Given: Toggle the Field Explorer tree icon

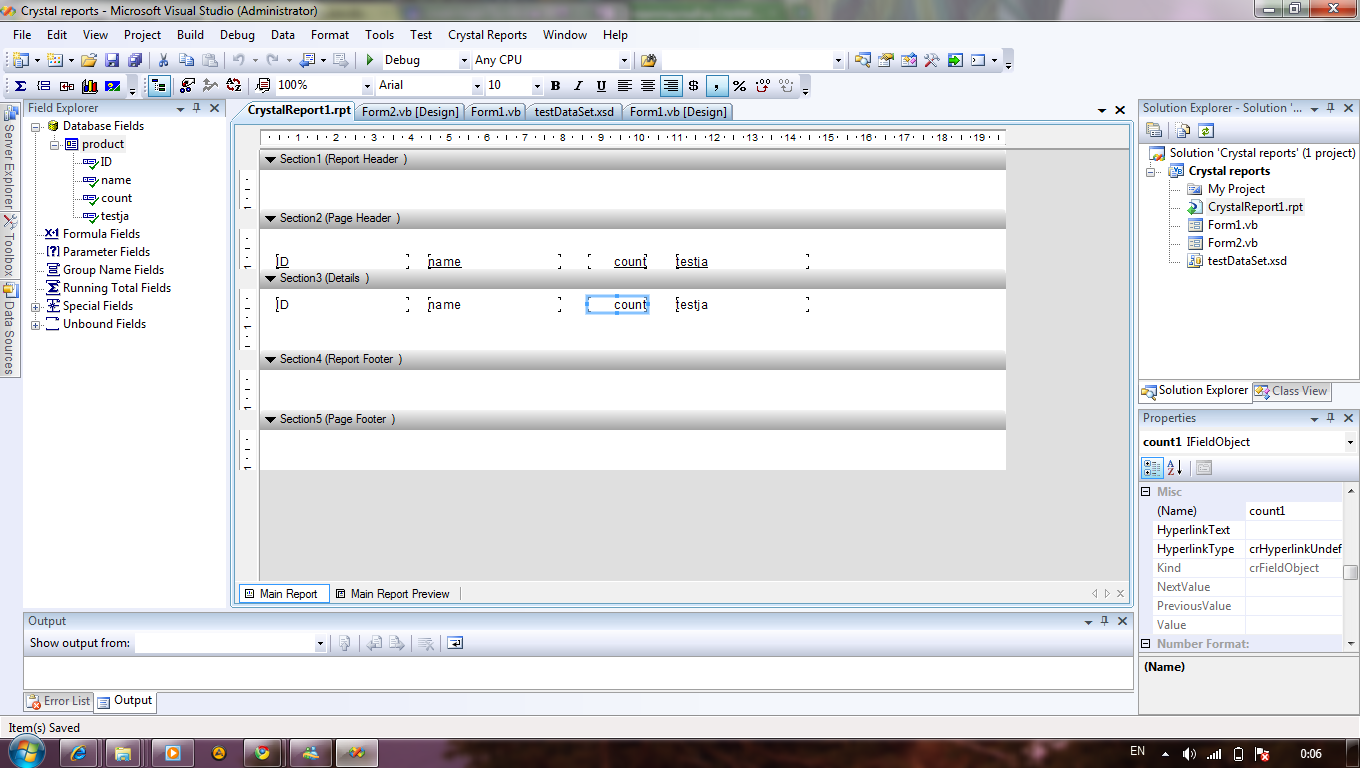Looking at the screenshot, I should point(159,86).
